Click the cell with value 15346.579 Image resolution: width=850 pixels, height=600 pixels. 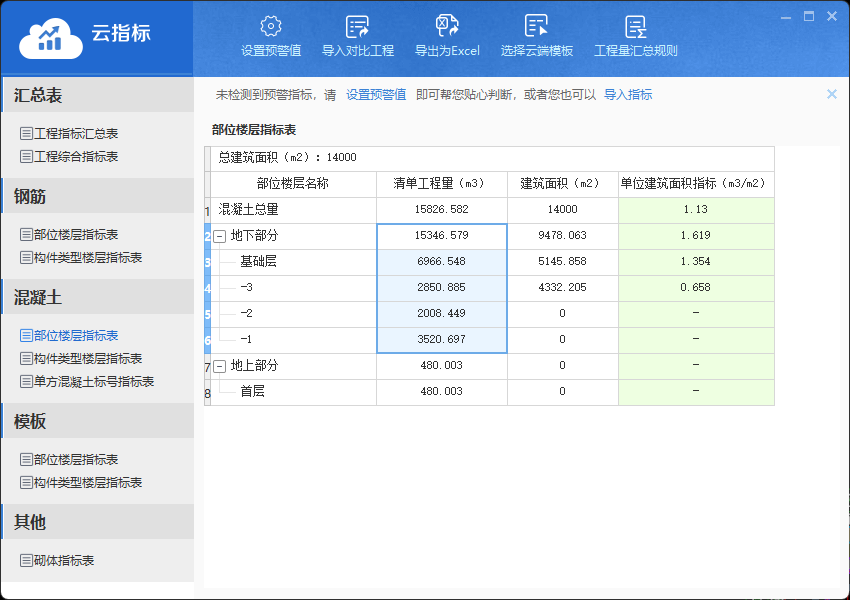click(x=442, y=236)
